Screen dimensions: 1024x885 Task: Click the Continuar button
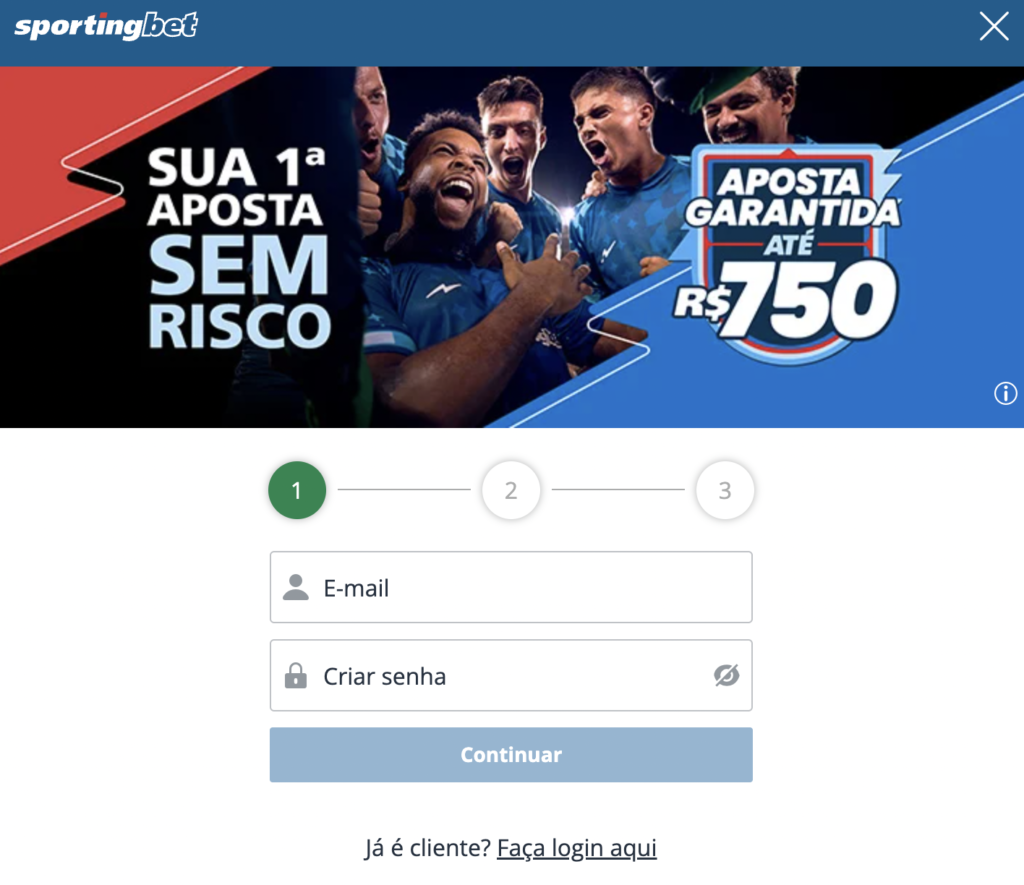[511, 754]
